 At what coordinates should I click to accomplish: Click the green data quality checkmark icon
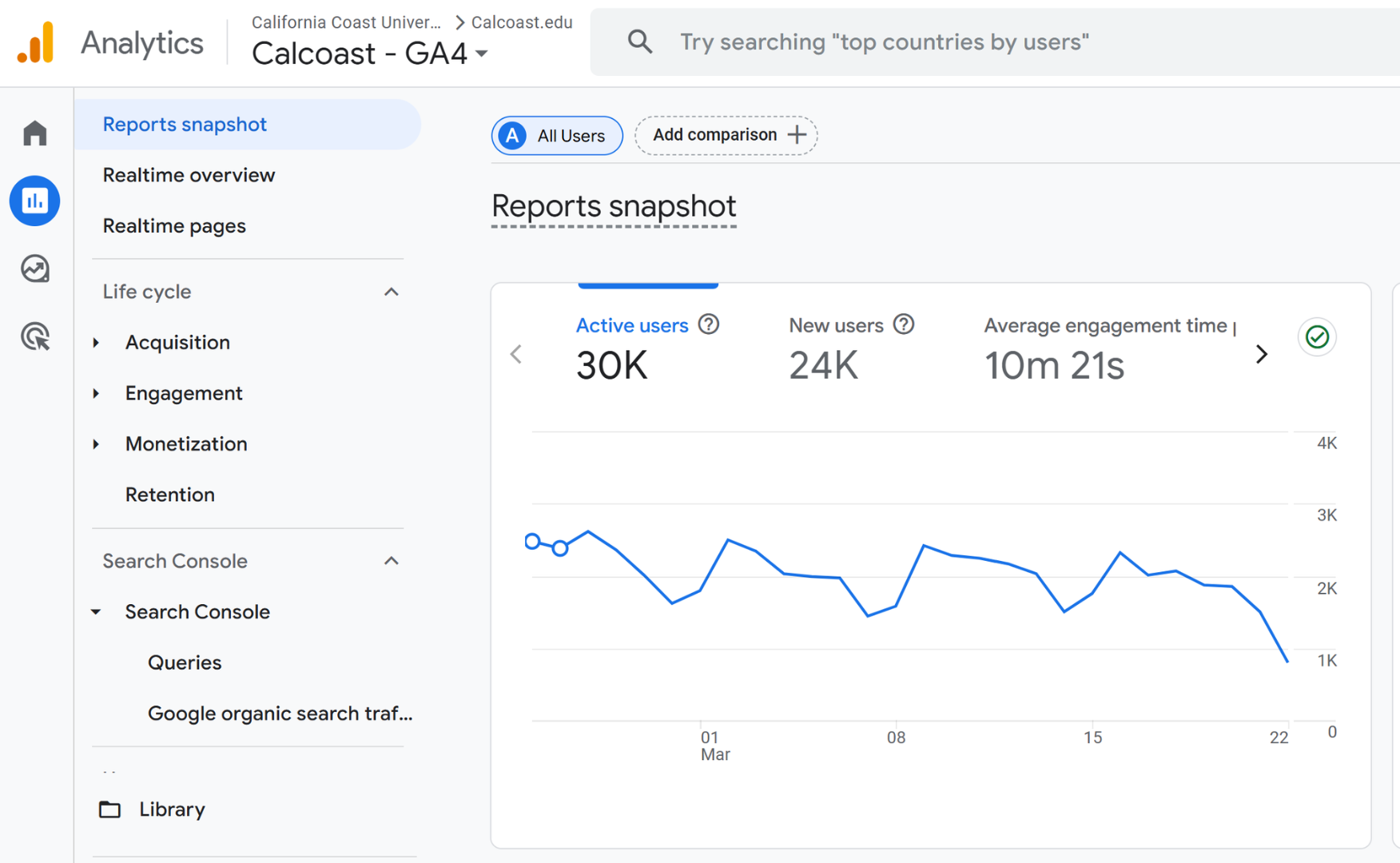tap(1317, 337)
